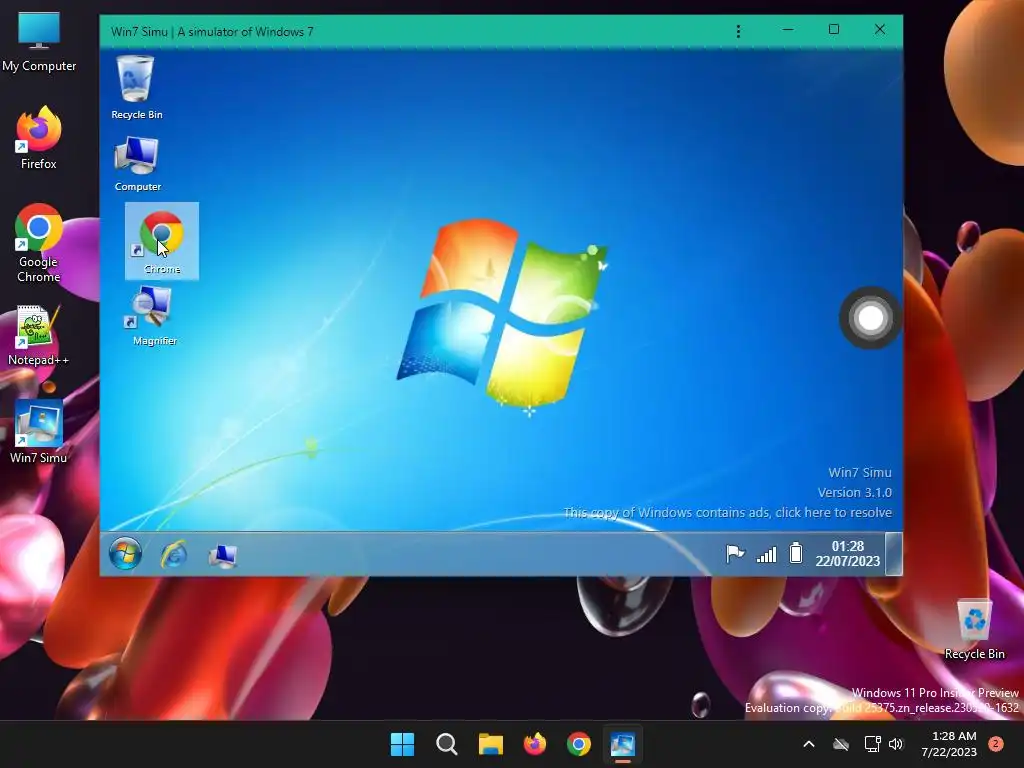The image size is (1024, 768).
Task: Open Magnifier shortcut in Win7 Simu
Action: coord(154,315)
